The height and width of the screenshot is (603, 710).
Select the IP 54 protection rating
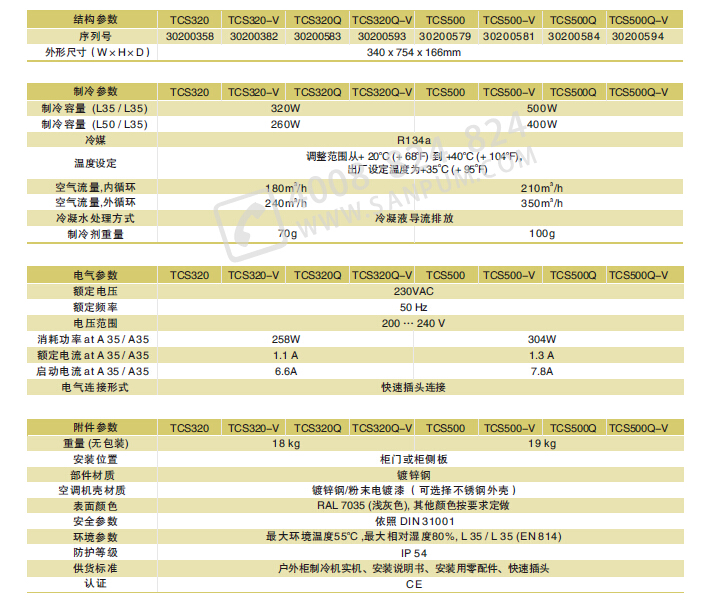(414, 553)
